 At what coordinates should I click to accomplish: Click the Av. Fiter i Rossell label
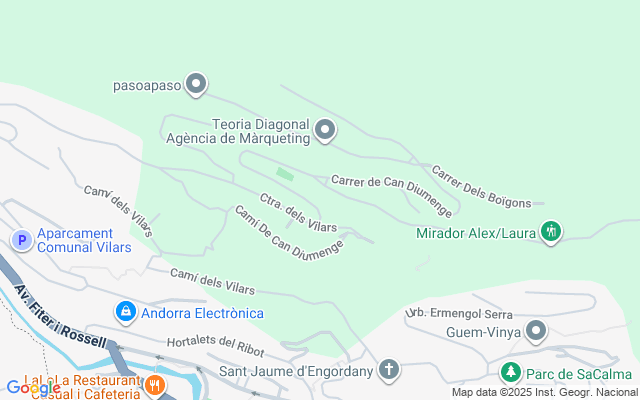pos(60,316)
